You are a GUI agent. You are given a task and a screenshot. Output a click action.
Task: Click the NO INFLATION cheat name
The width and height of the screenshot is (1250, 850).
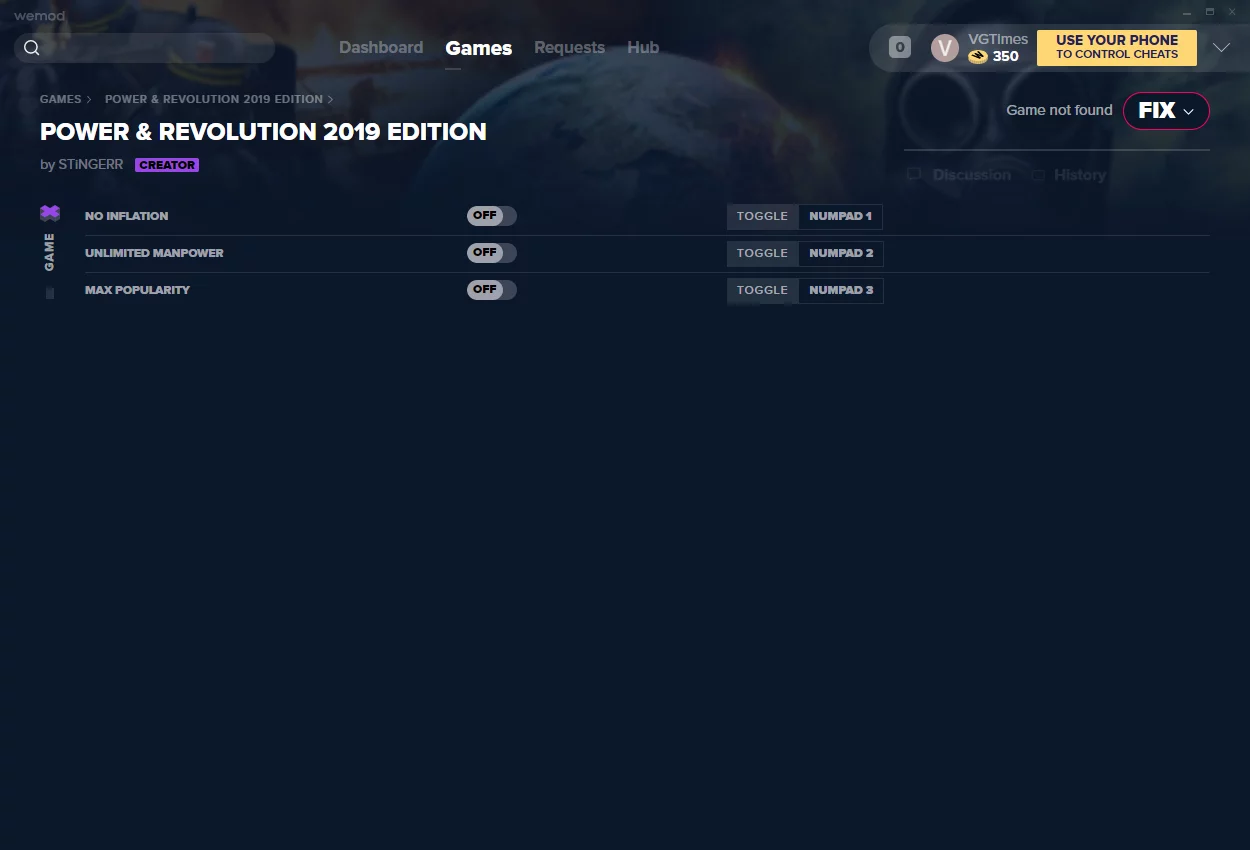click(x=127, y=216)
